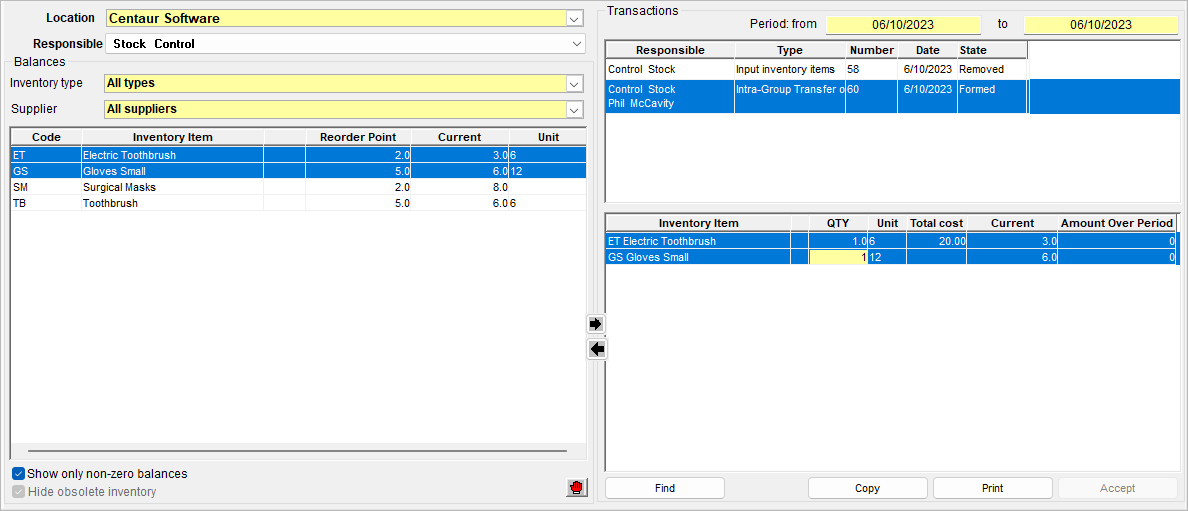The width and height of the screenshot is (1188, 511).
Task: Select the Electric Toothbrush balance row
Action: click(298, 155)
